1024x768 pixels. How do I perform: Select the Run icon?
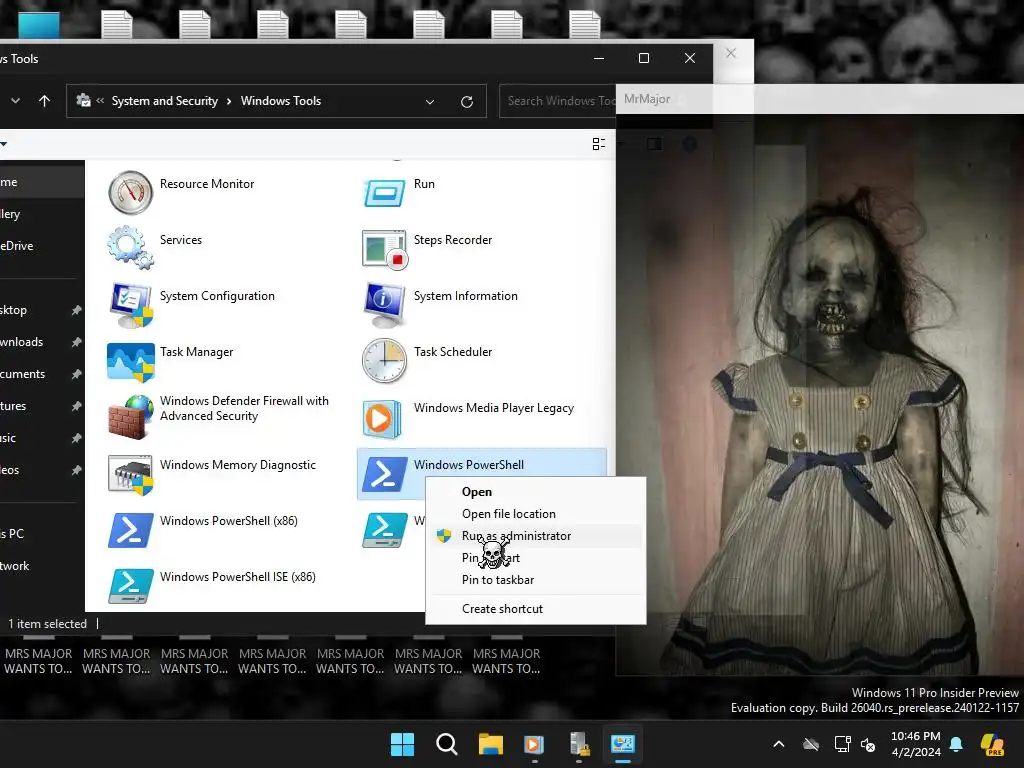pos(384,193)
